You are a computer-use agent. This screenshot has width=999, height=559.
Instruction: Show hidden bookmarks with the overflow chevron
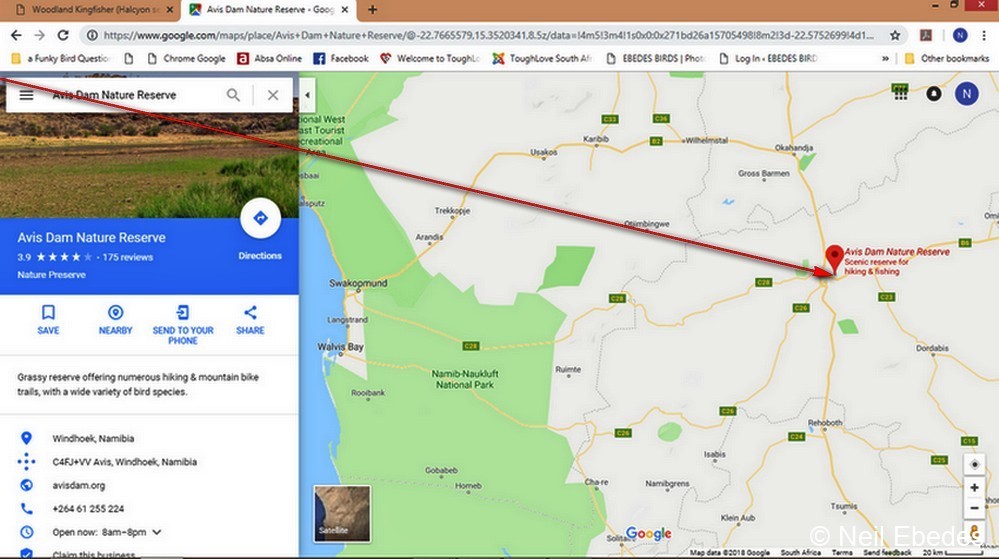(x=886, y=59)
